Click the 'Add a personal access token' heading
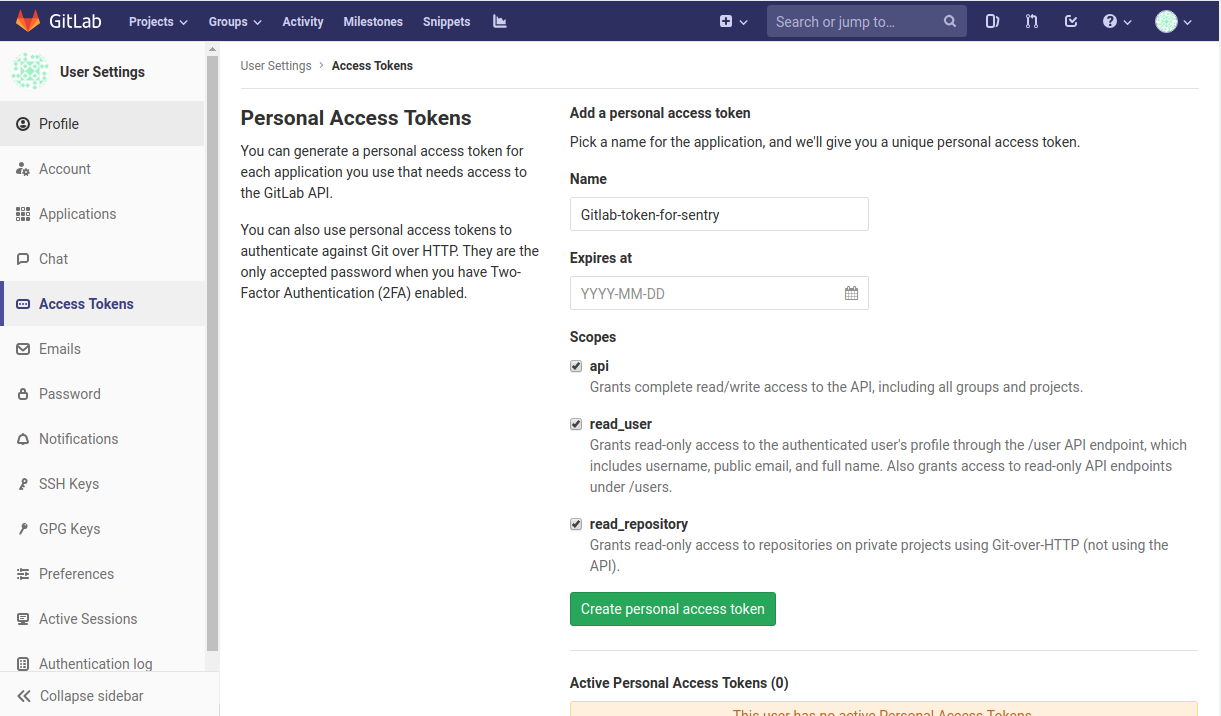Viewport: 1221px width, 716px height. click(660, 113)
